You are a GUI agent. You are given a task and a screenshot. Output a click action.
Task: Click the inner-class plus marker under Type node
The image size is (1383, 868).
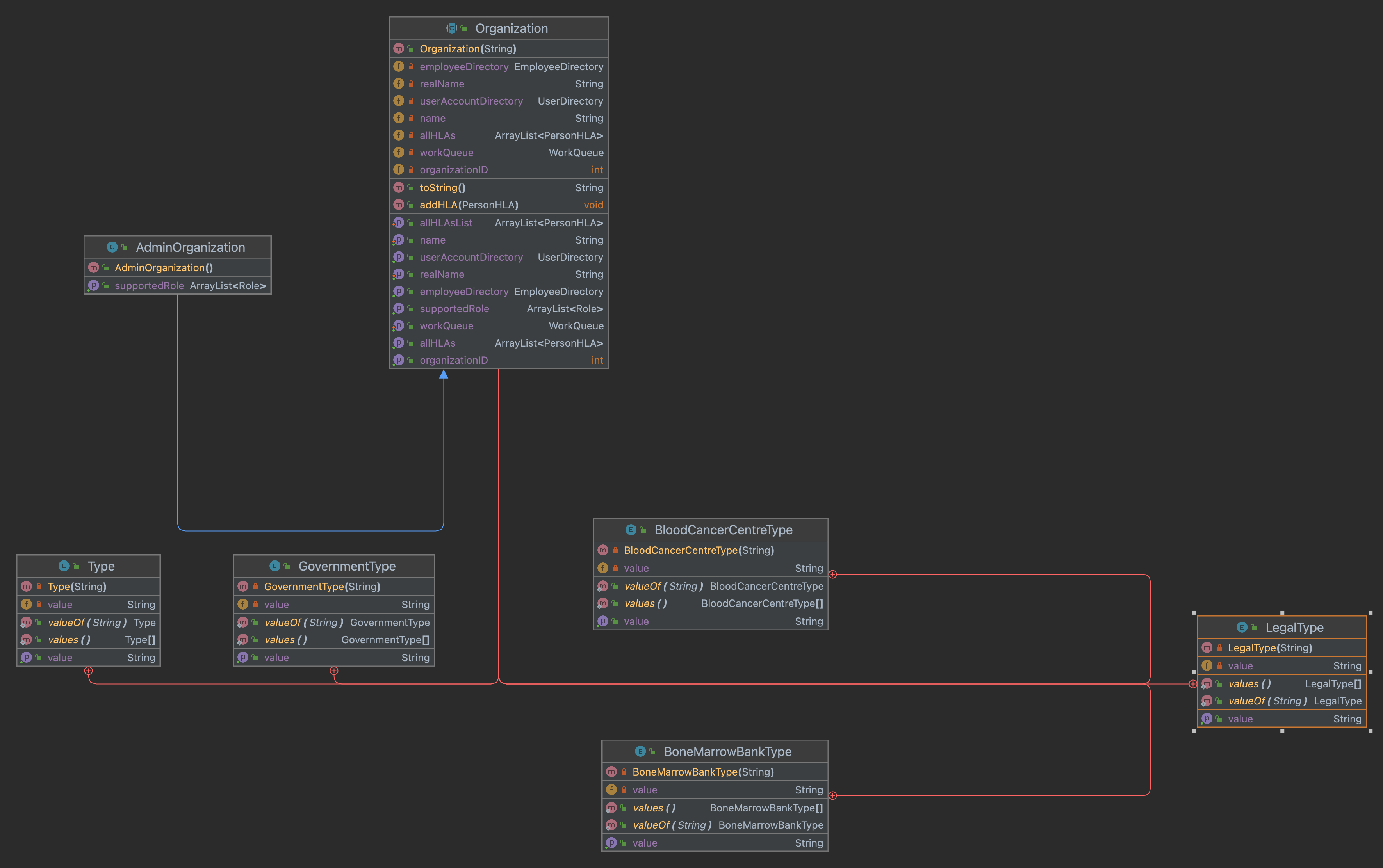pos(89,671)
